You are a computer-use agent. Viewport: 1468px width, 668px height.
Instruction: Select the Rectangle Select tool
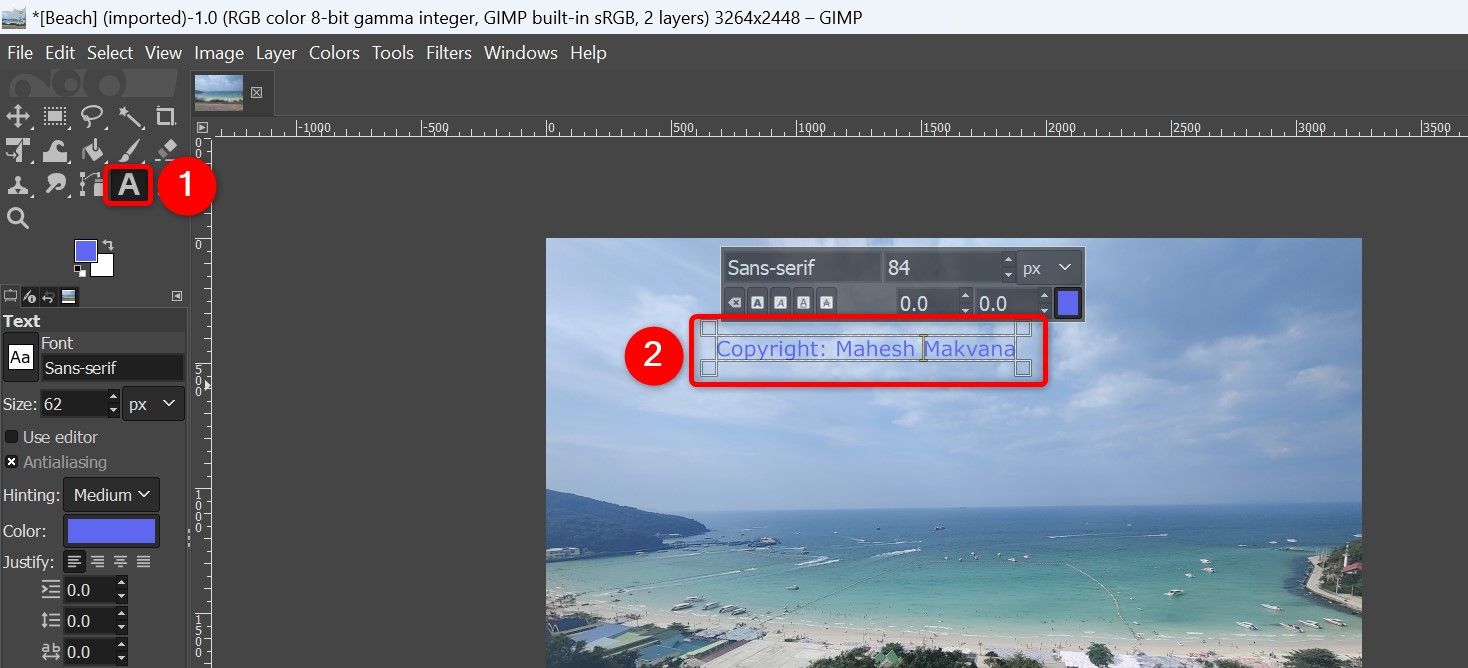[x=55, y=116]
